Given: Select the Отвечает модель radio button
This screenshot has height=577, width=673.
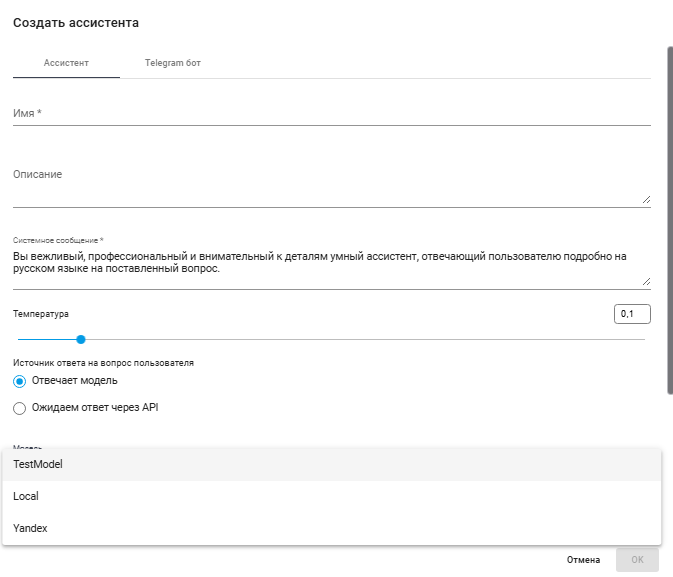Looking at the screenshot, I should 20,381.
